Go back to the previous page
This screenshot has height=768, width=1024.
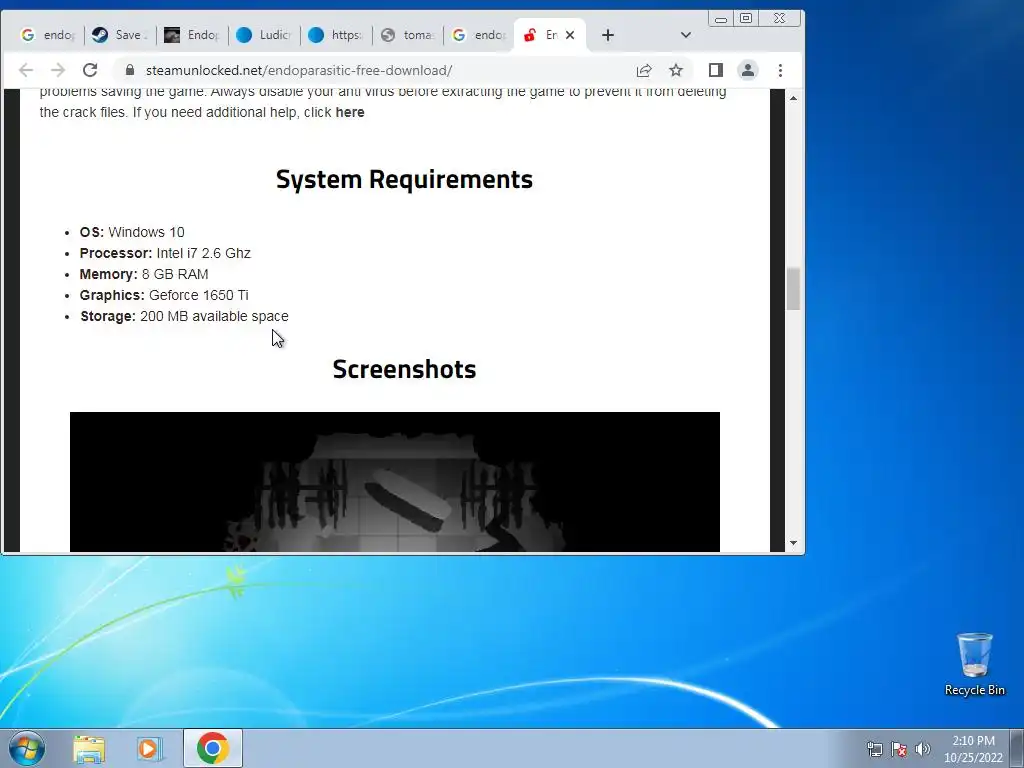click(x=25, y=71)
